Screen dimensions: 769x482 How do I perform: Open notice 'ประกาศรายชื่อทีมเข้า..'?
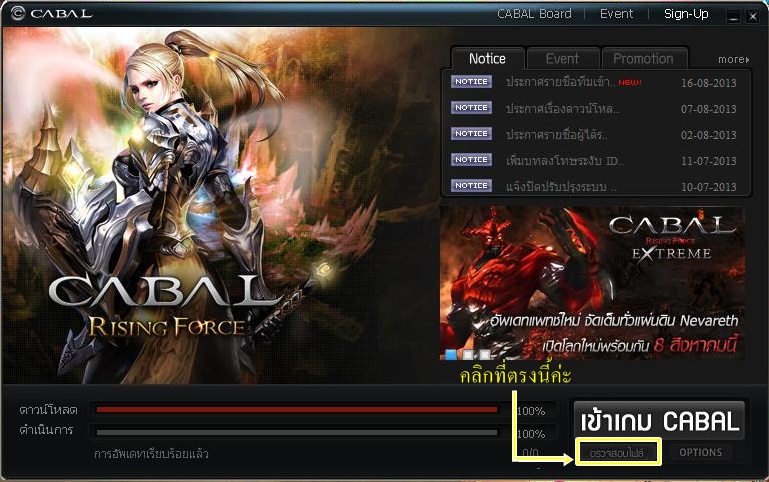click(561, 82)
